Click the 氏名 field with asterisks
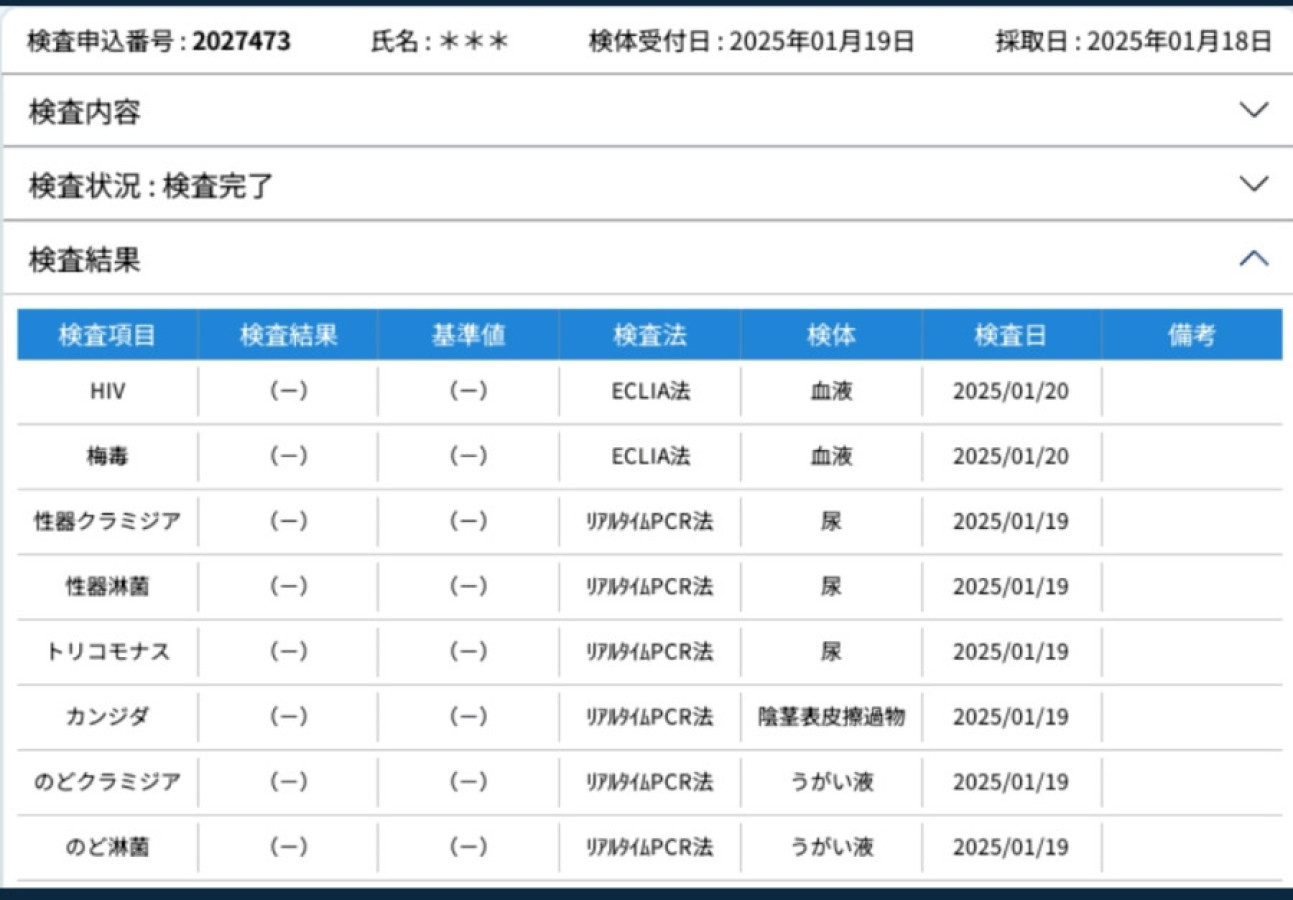Screen dimensions: 1293x900 tap(440, 41)
